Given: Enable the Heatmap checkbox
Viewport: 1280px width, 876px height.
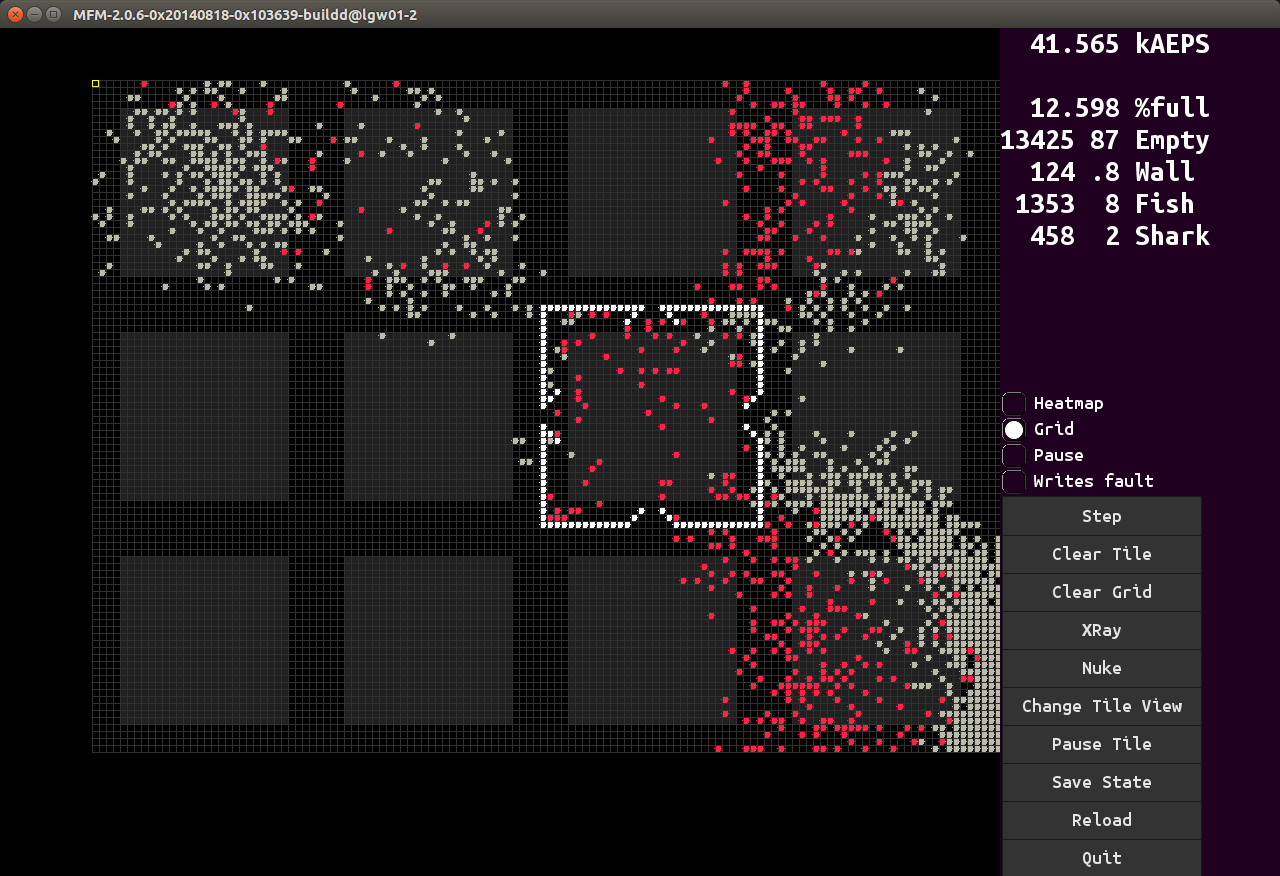Looking at the screenshot, I should point(1014,404).
